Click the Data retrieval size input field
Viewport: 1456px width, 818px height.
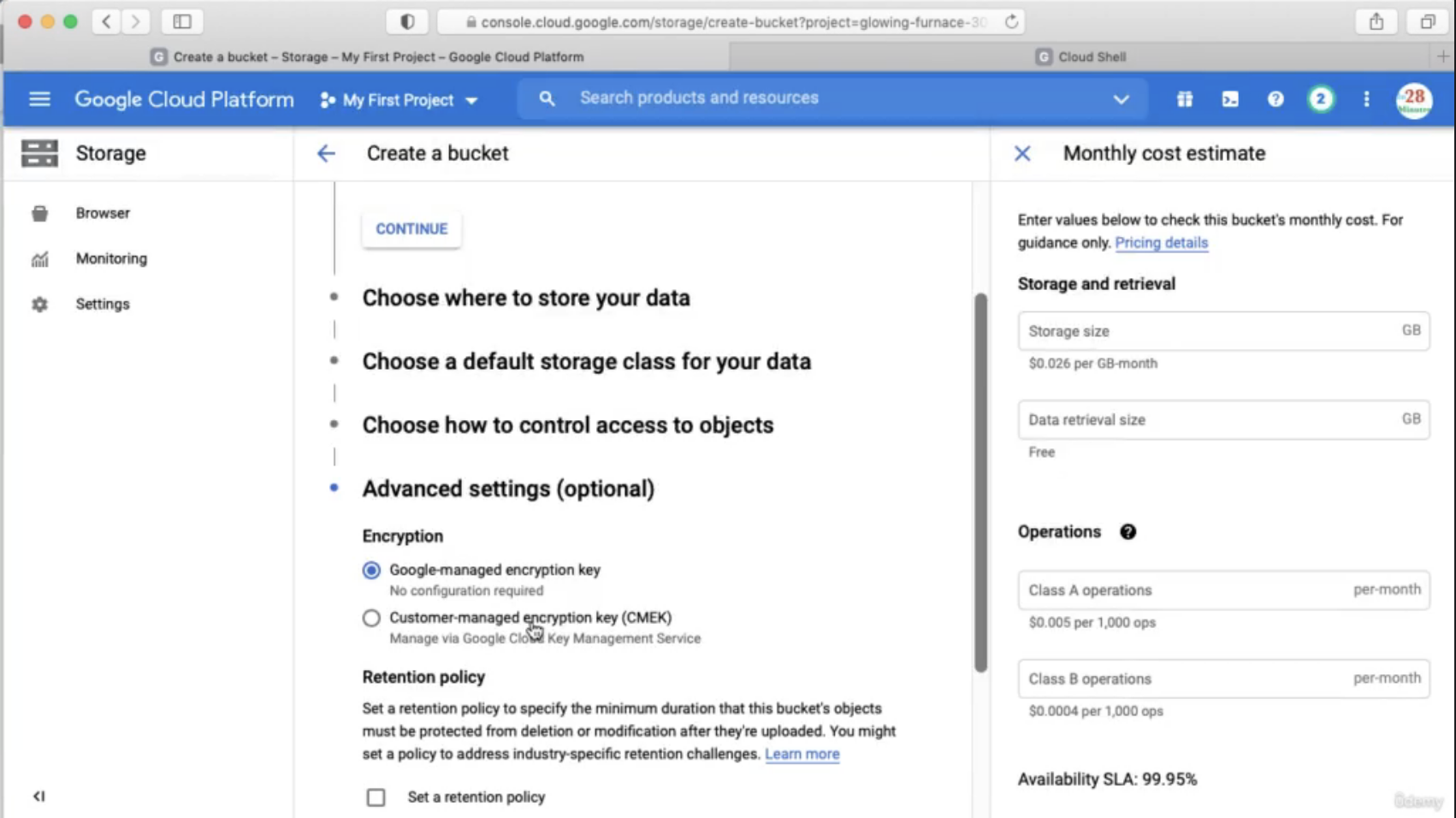coord(1223,420)
